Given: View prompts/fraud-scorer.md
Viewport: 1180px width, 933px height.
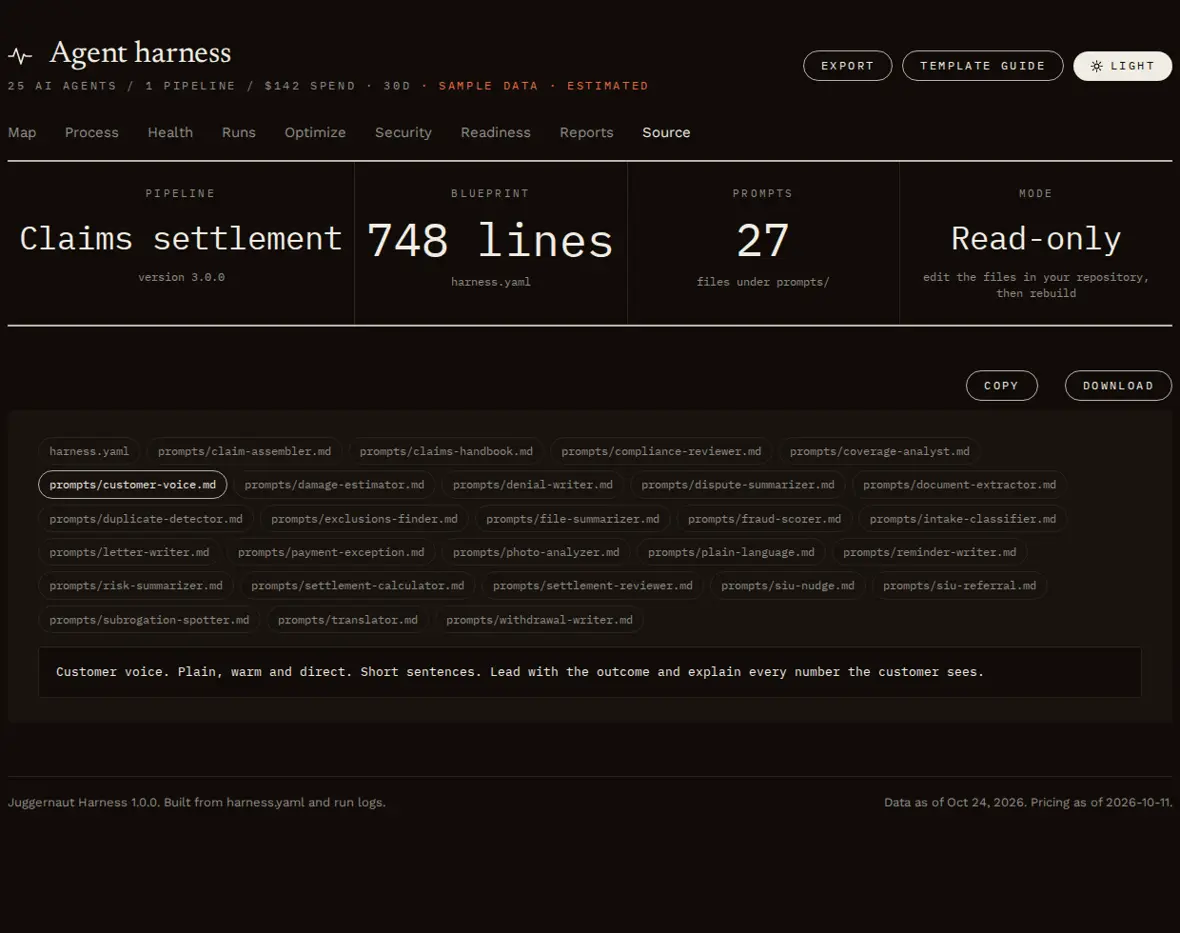Looking at the screenshot, I should 764,519.
